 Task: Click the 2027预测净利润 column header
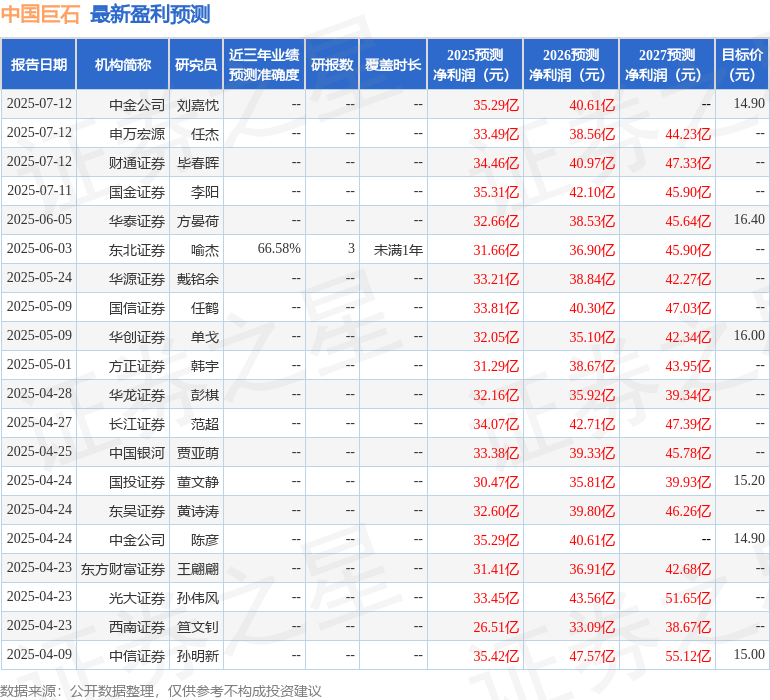click(667, 65)
